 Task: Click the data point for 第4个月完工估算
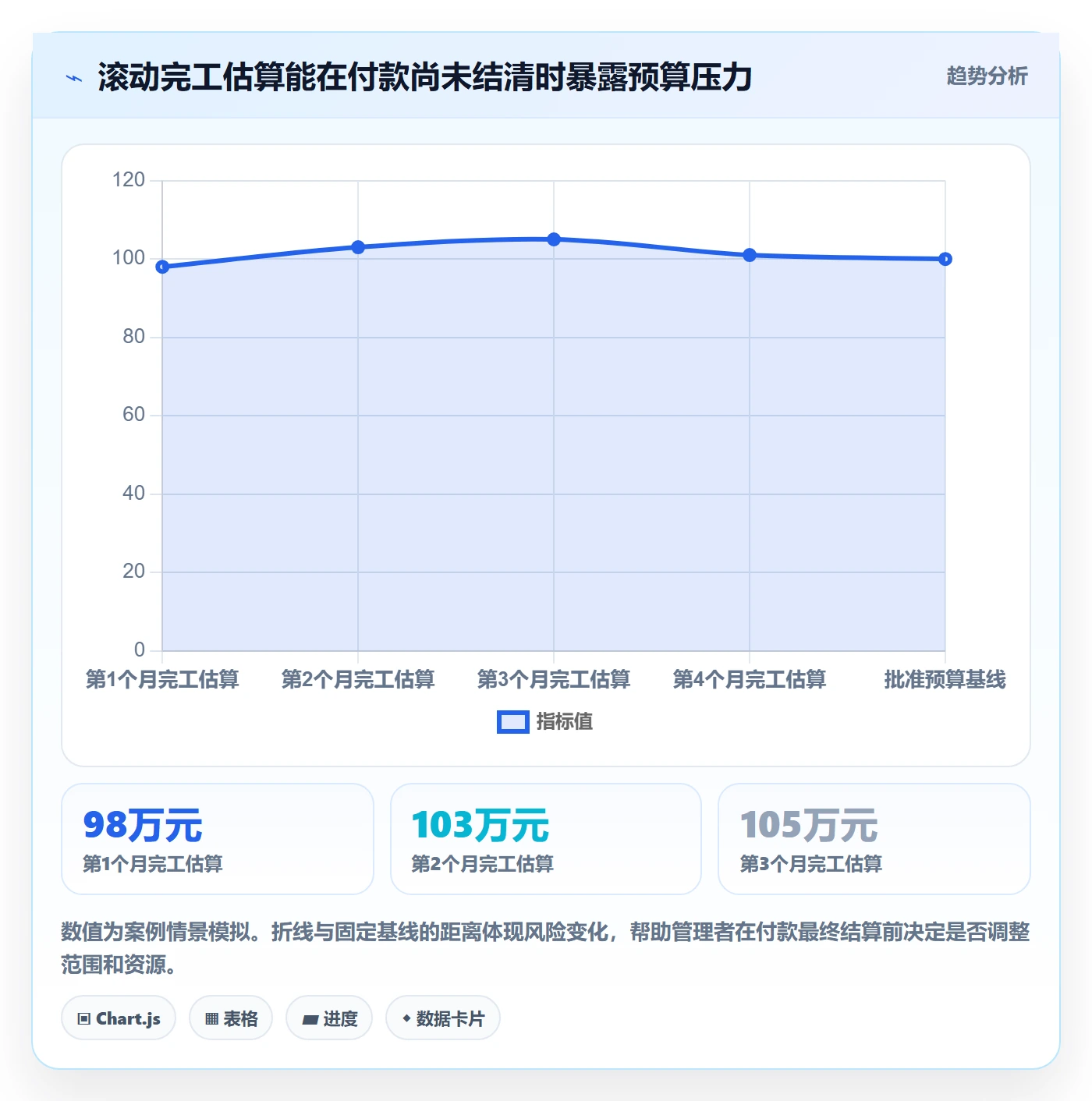pos(750,255)
